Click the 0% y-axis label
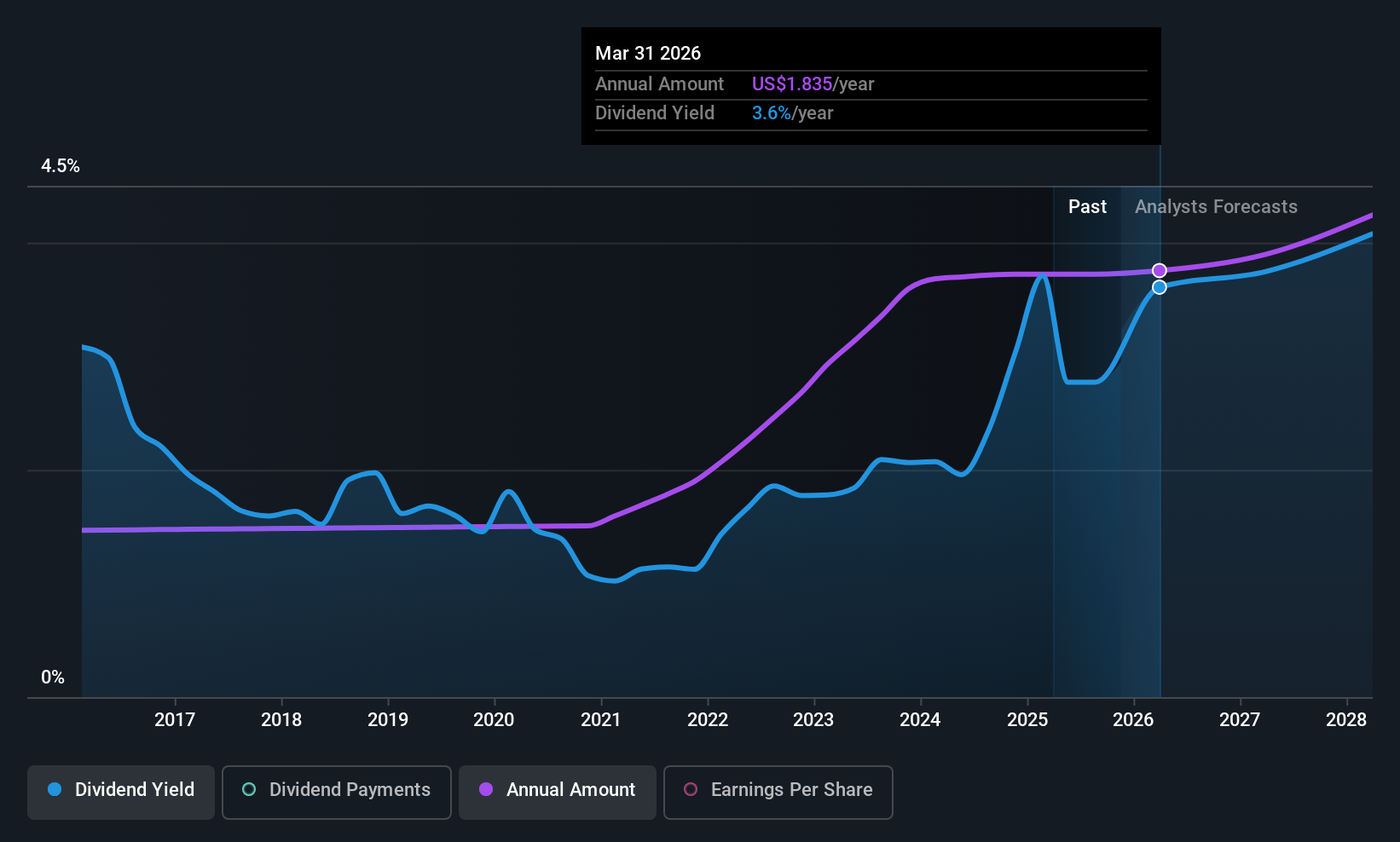 tap(53, 678)
